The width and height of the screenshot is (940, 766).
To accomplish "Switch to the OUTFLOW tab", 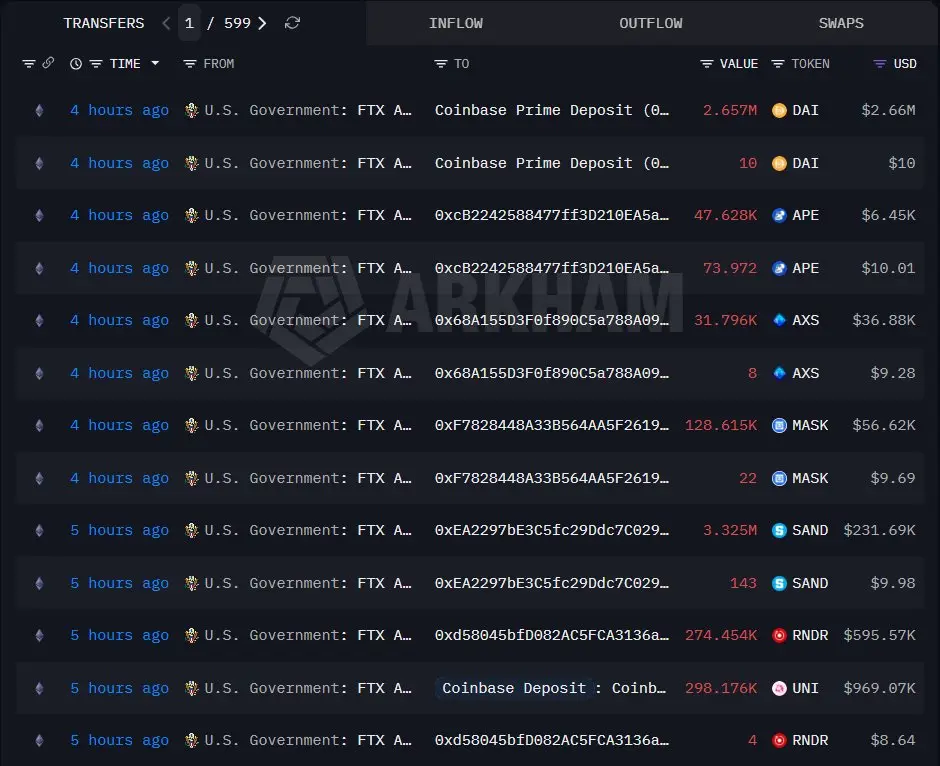I will point(650,23).
